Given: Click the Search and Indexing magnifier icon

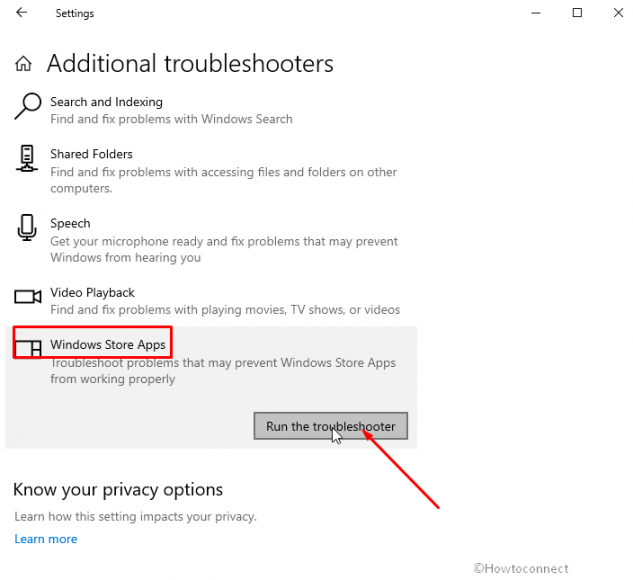Looking at the screenshot, I should pyautogui.click(x=27, y=106).
